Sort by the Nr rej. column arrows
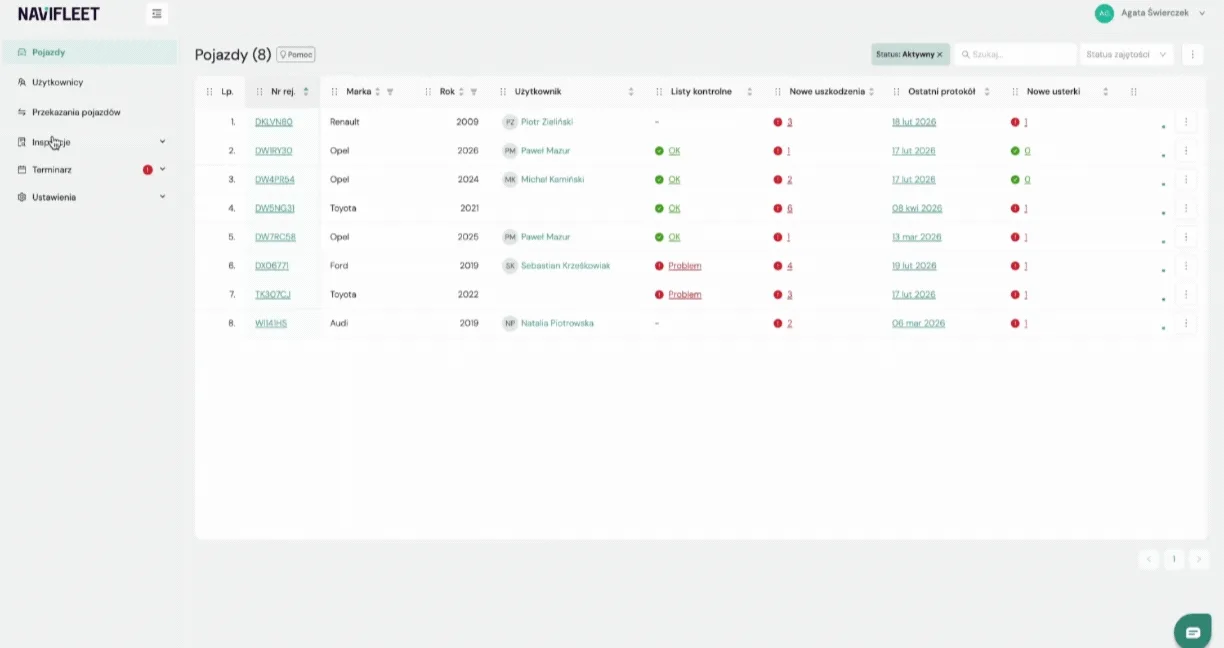Screen dimensions: 1224x648 (306, 92)
